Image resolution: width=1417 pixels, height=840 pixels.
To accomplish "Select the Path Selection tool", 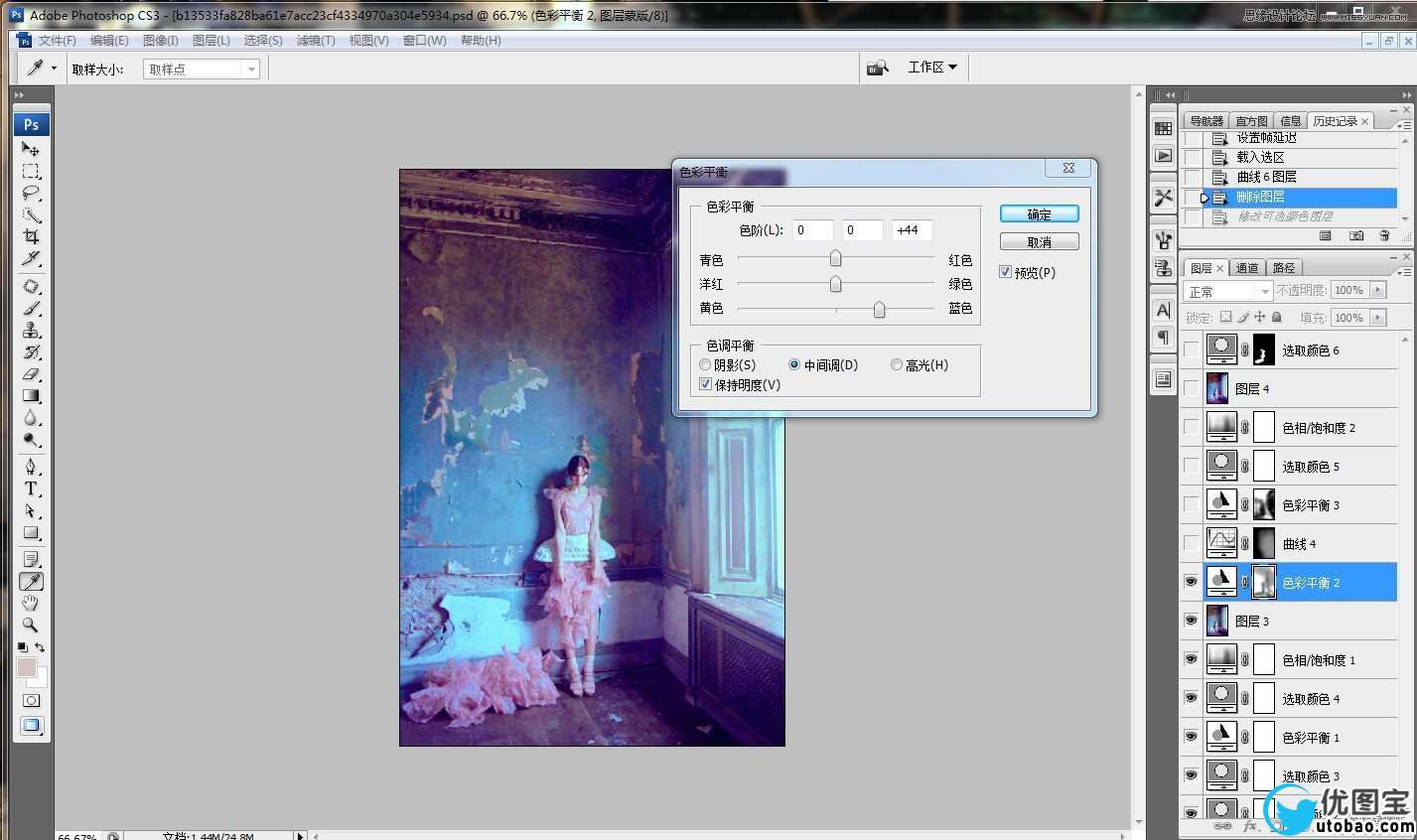I will click(31, 510).
